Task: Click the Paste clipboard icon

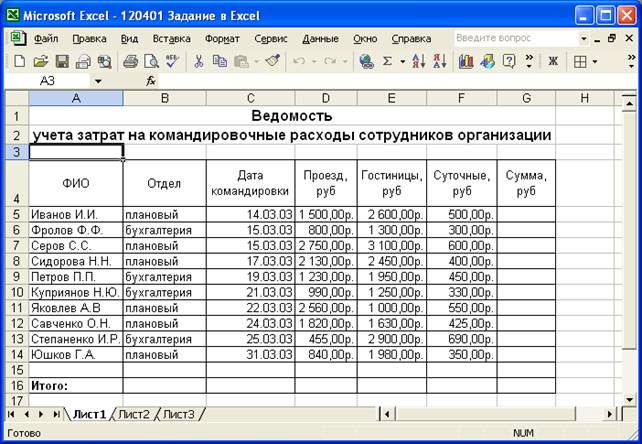Action: tap(241, 62)
